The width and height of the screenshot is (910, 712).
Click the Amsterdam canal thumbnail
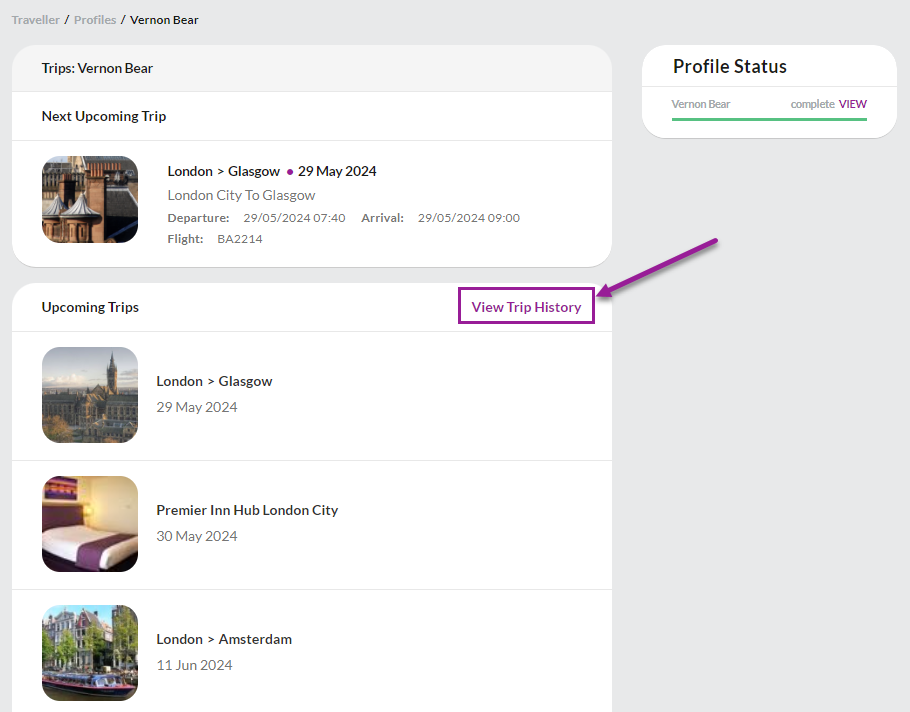pos(90,653)
